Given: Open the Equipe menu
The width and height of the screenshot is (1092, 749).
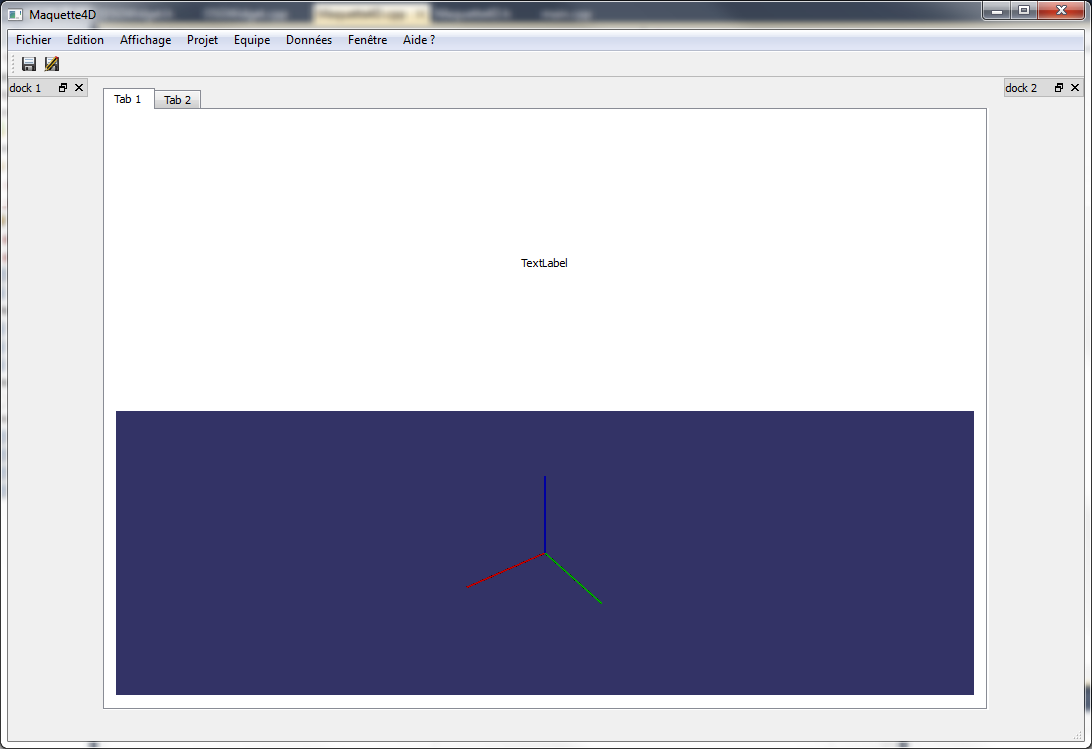Looking at the screenshot, I should 252,40.
